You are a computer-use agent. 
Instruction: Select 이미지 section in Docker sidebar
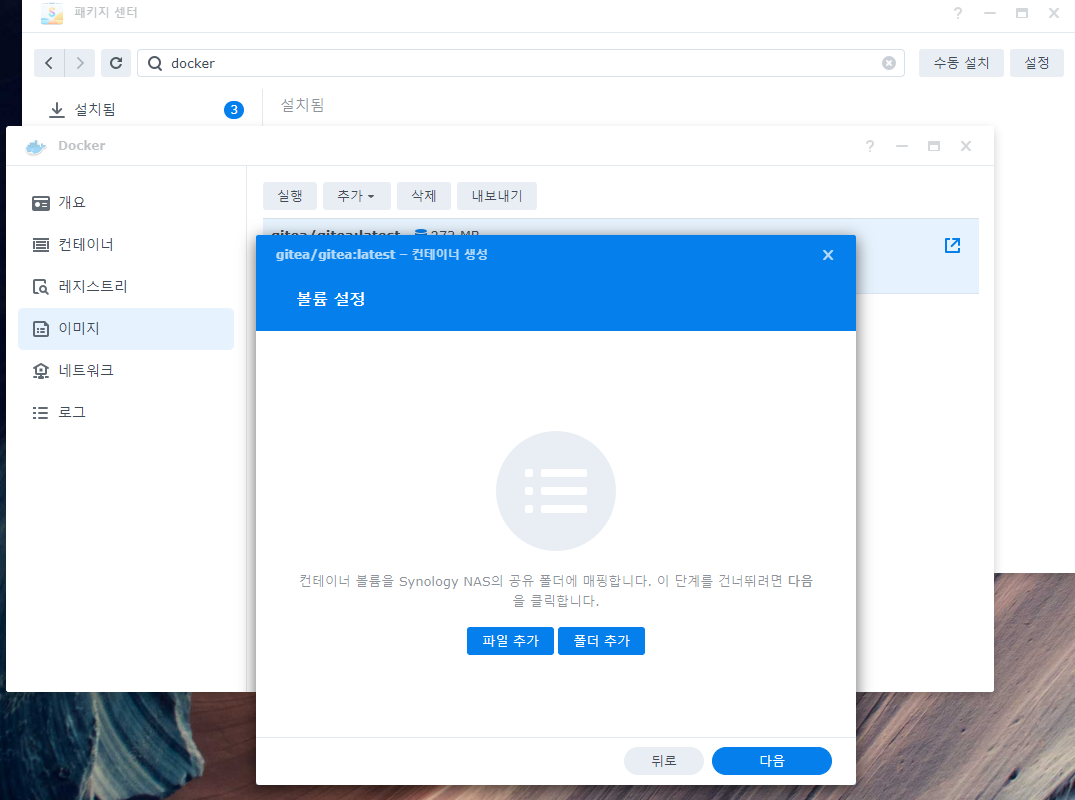click(x=126, y=329)
